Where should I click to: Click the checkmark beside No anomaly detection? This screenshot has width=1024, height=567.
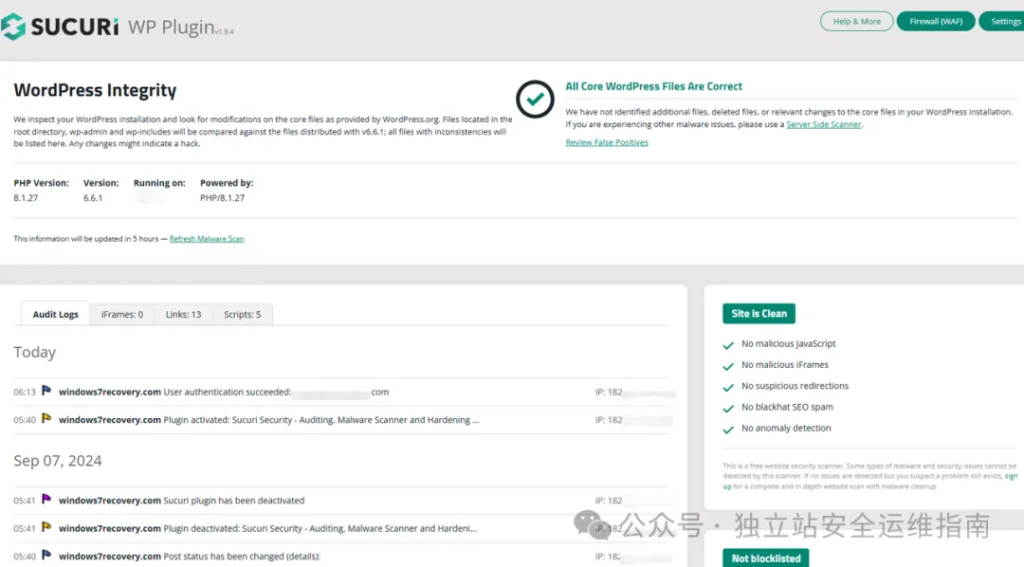click(728, 430)
